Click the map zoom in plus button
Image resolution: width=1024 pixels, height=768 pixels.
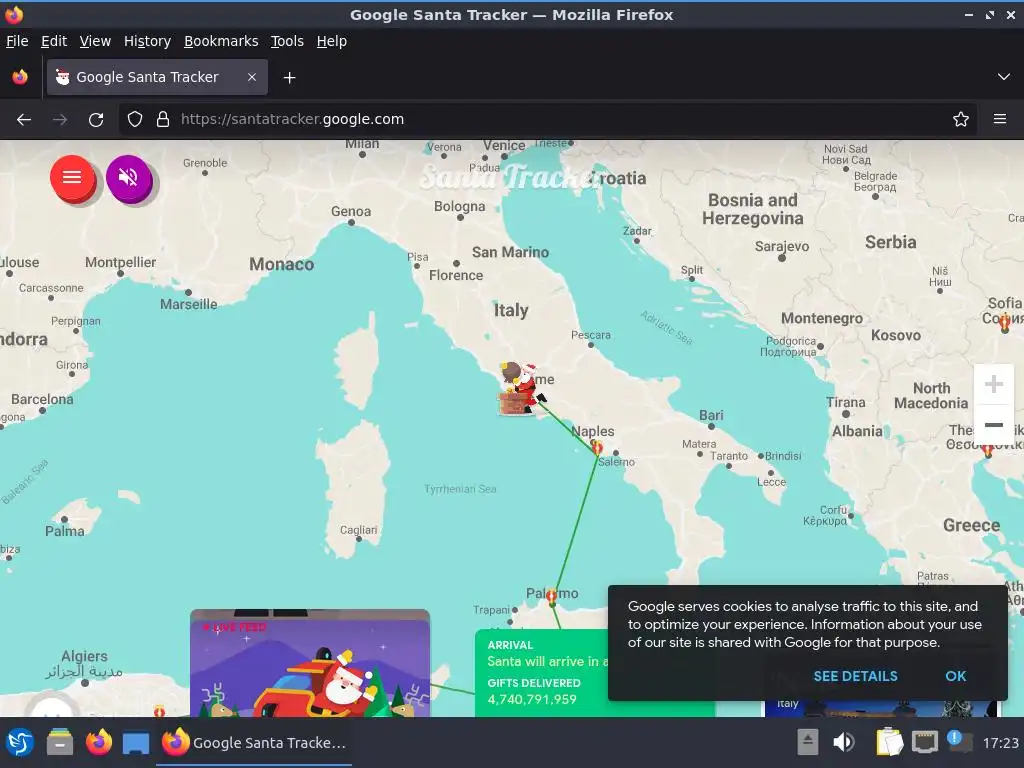click(x=993, y=384)
